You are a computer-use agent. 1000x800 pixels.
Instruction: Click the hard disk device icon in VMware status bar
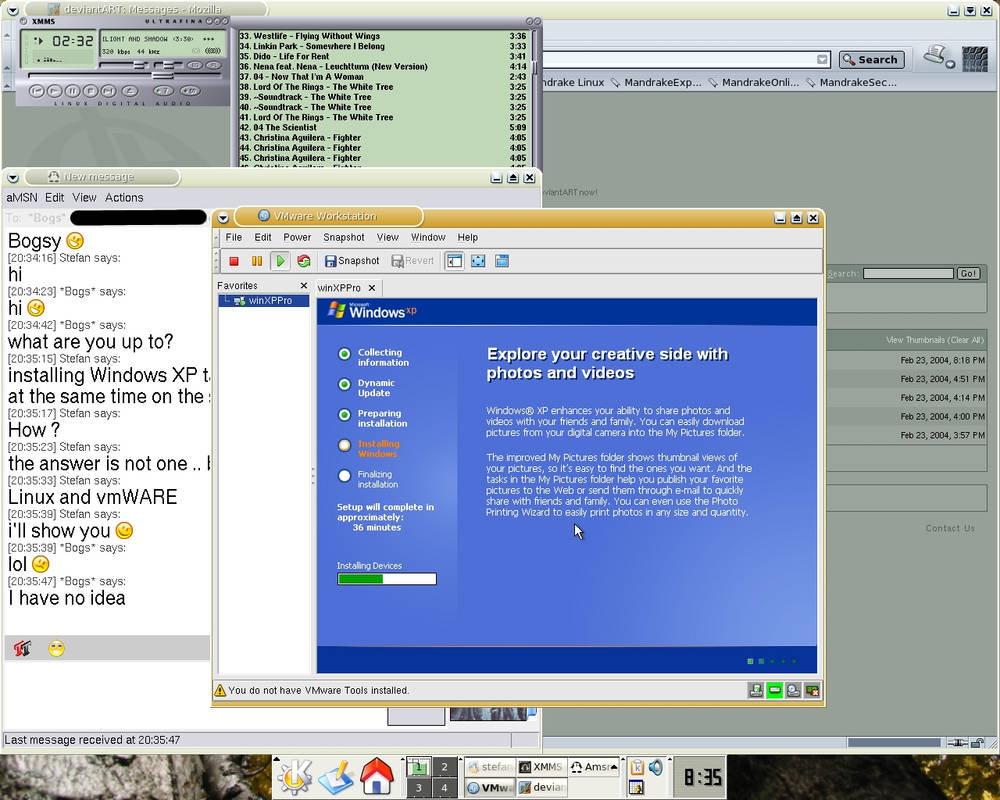(x=756, y=690)
